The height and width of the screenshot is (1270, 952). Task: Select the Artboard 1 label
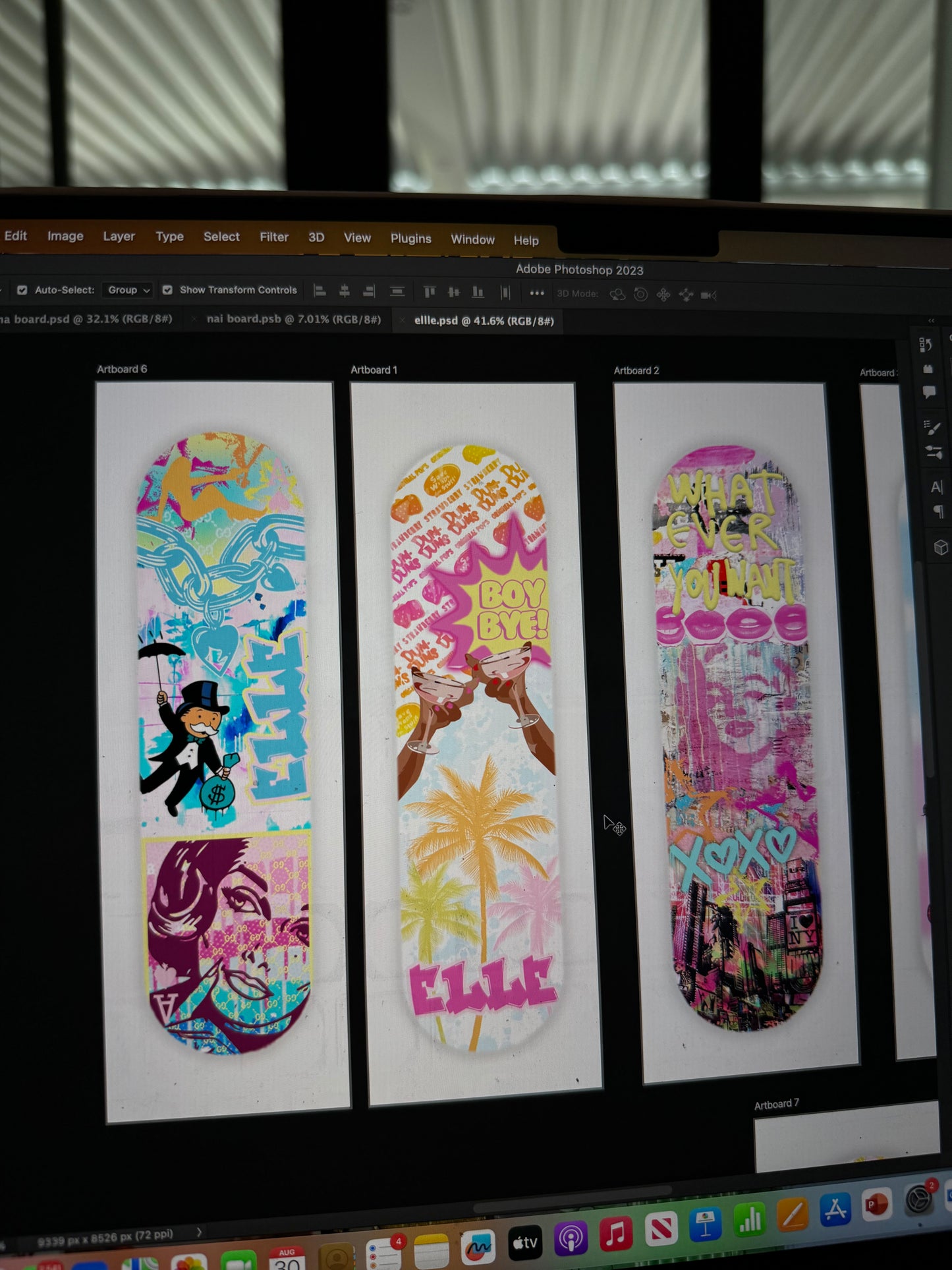coord(374,370)
